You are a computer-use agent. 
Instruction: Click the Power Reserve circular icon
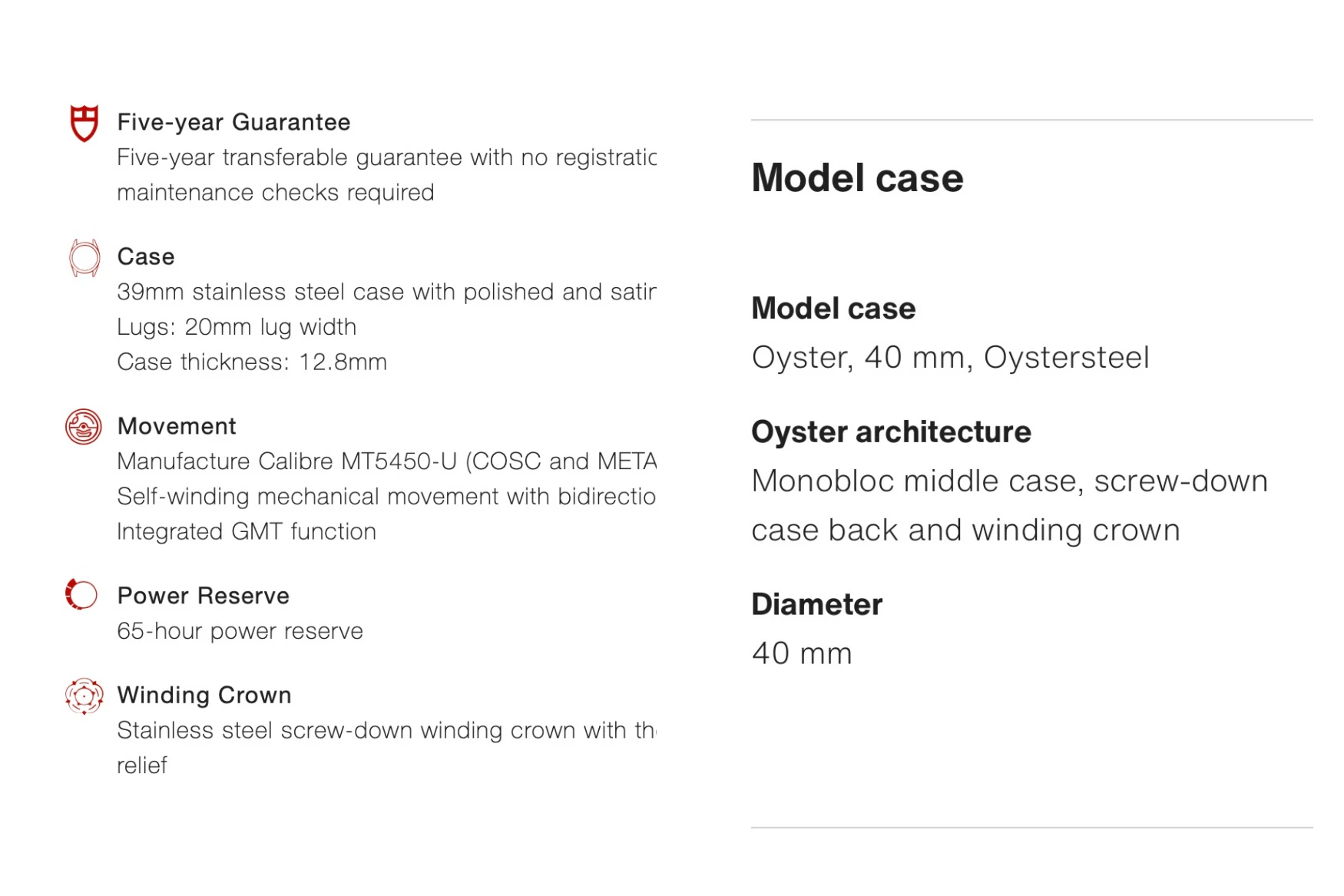[82, 594]
